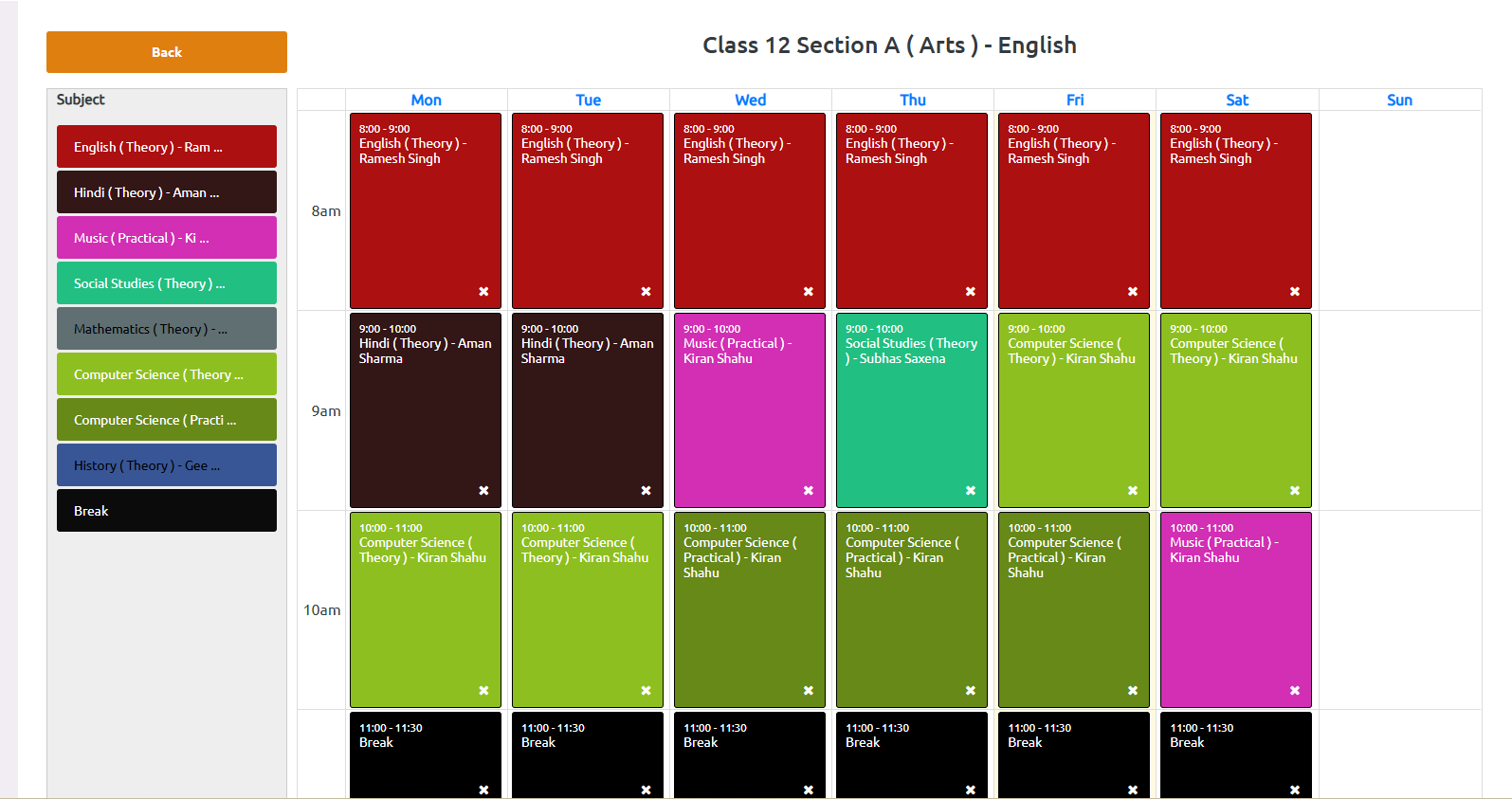Select English (Theory) subject in sidebar
Viewport: 1512px width, 799px height.
pos(167,147)
